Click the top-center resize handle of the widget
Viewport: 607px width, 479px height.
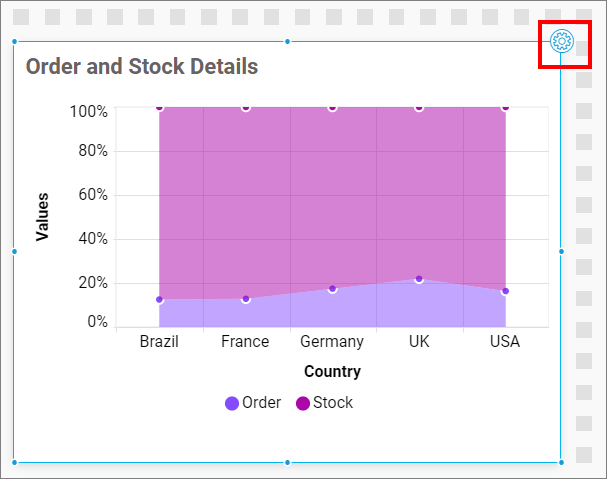[288, 41]
